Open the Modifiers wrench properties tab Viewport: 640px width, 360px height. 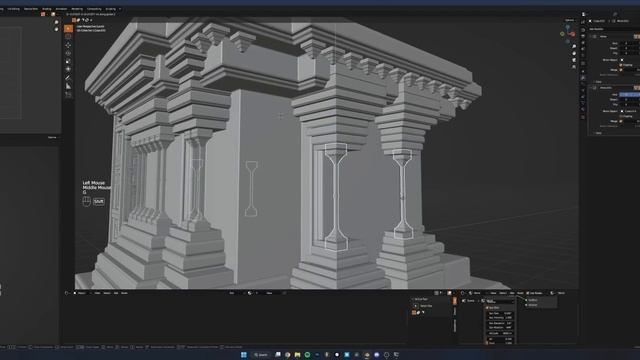(x=583, y=78)
